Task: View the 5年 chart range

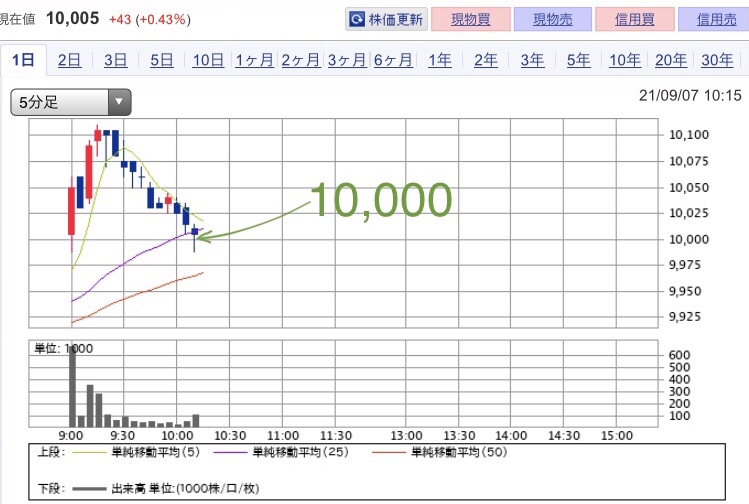Action: [x=578, y=60]
